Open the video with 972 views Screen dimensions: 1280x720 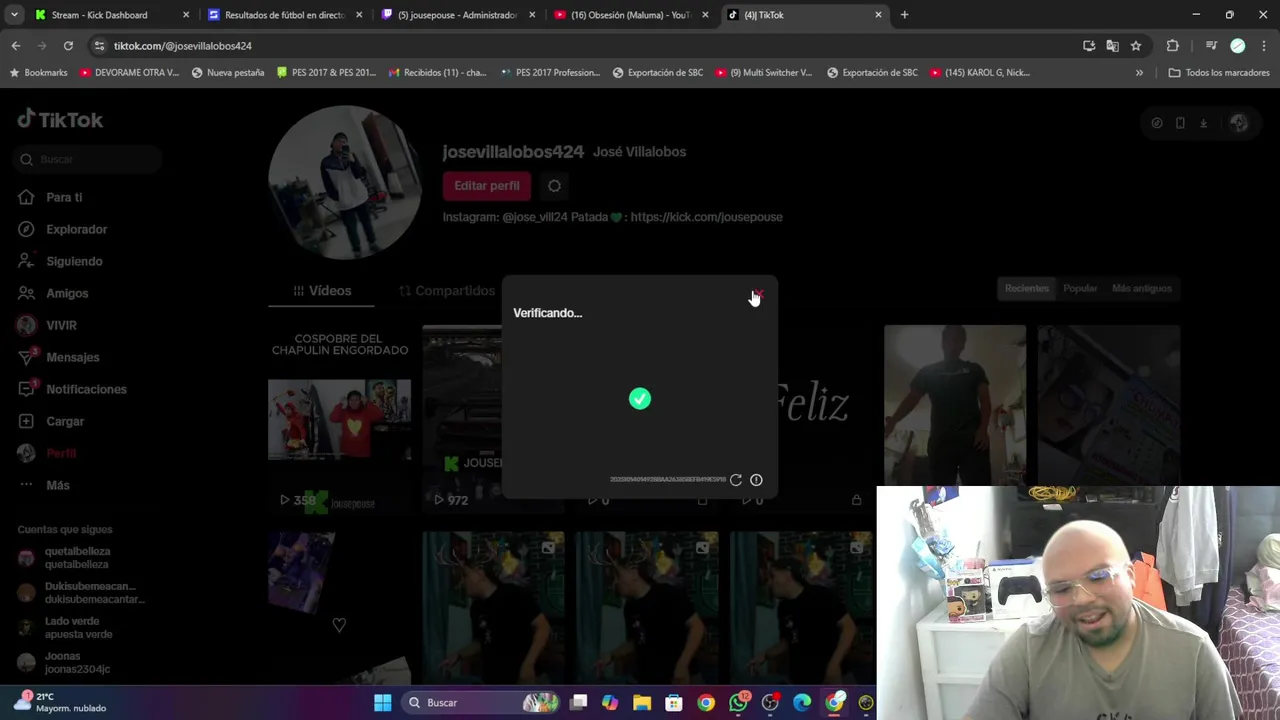coord(462,420)
